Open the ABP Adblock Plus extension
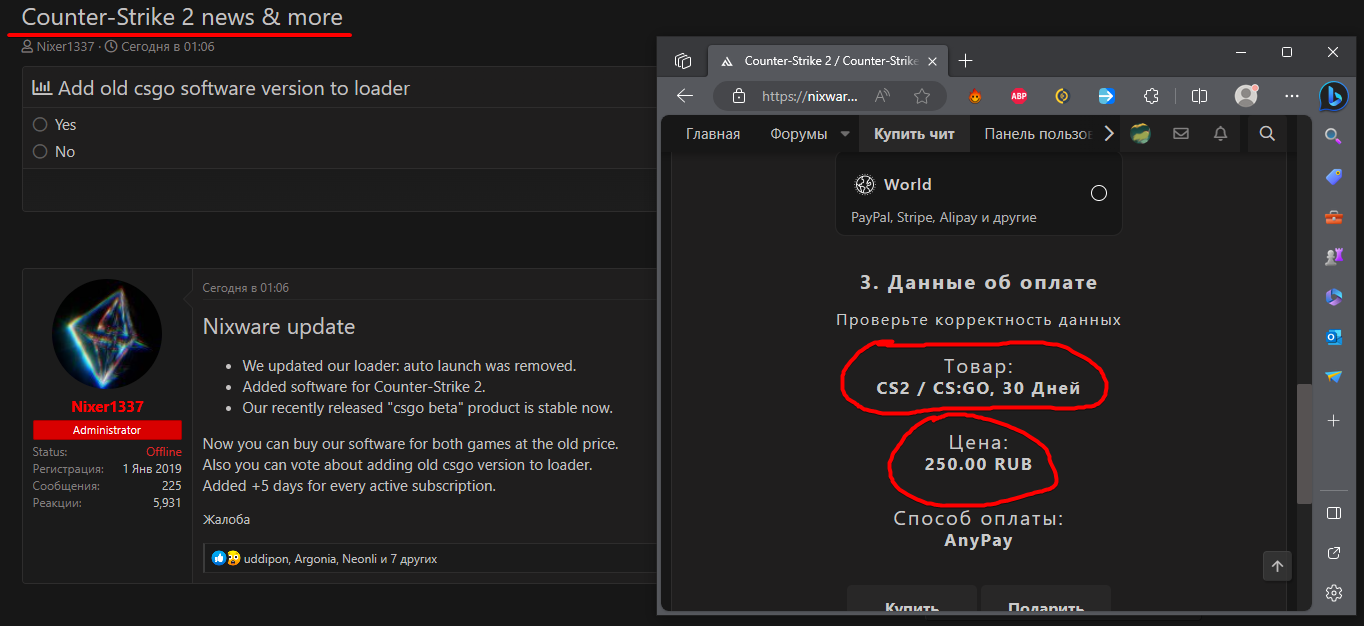Screen dimensions: 1364x626 [1019, 96]
